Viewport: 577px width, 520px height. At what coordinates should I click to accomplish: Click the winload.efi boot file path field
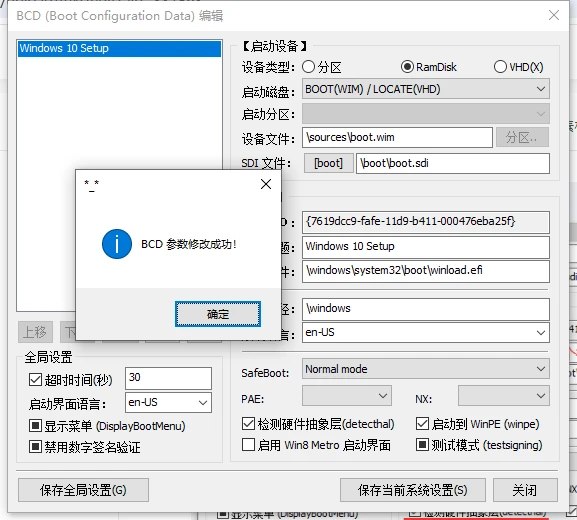(x=426, y=271)
